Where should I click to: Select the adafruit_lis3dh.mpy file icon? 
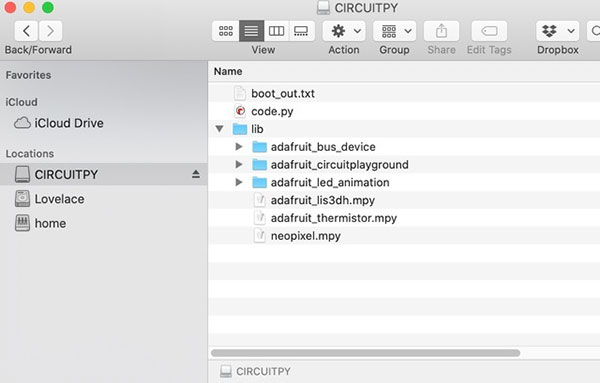coord(260,200)
